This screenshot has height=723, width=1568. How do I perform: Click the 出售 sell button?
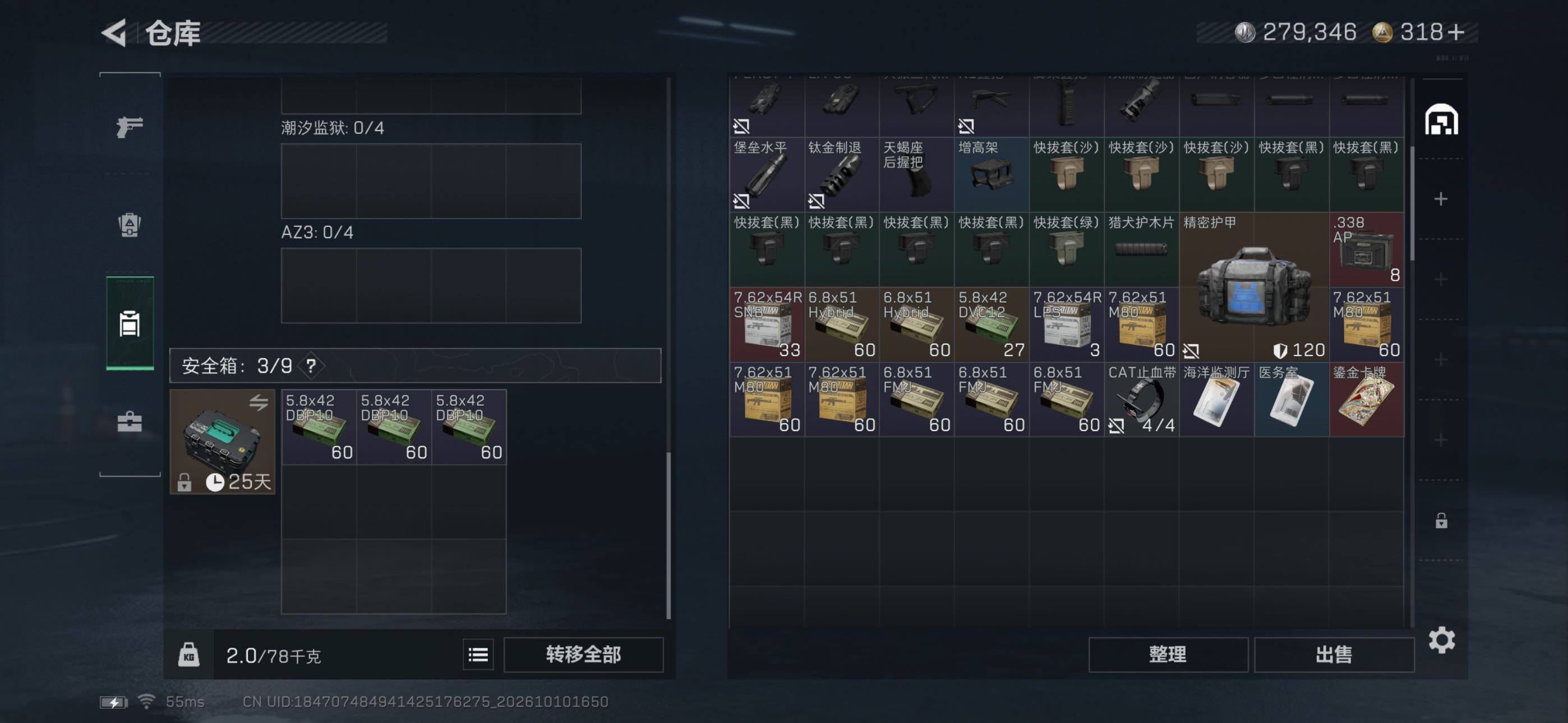[1334, 655]
